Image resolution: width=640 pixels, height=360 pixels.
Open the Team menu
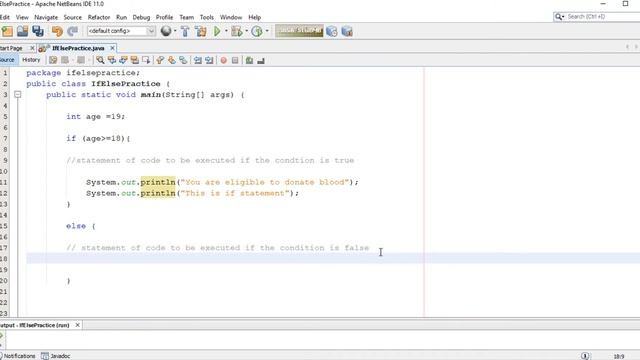pyautogui.click(x=187, y=17)
